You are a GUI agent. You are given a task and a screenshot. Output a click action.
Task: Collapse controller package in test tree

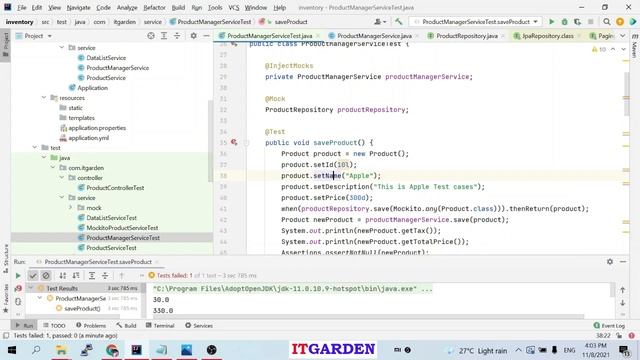[62, 178]
